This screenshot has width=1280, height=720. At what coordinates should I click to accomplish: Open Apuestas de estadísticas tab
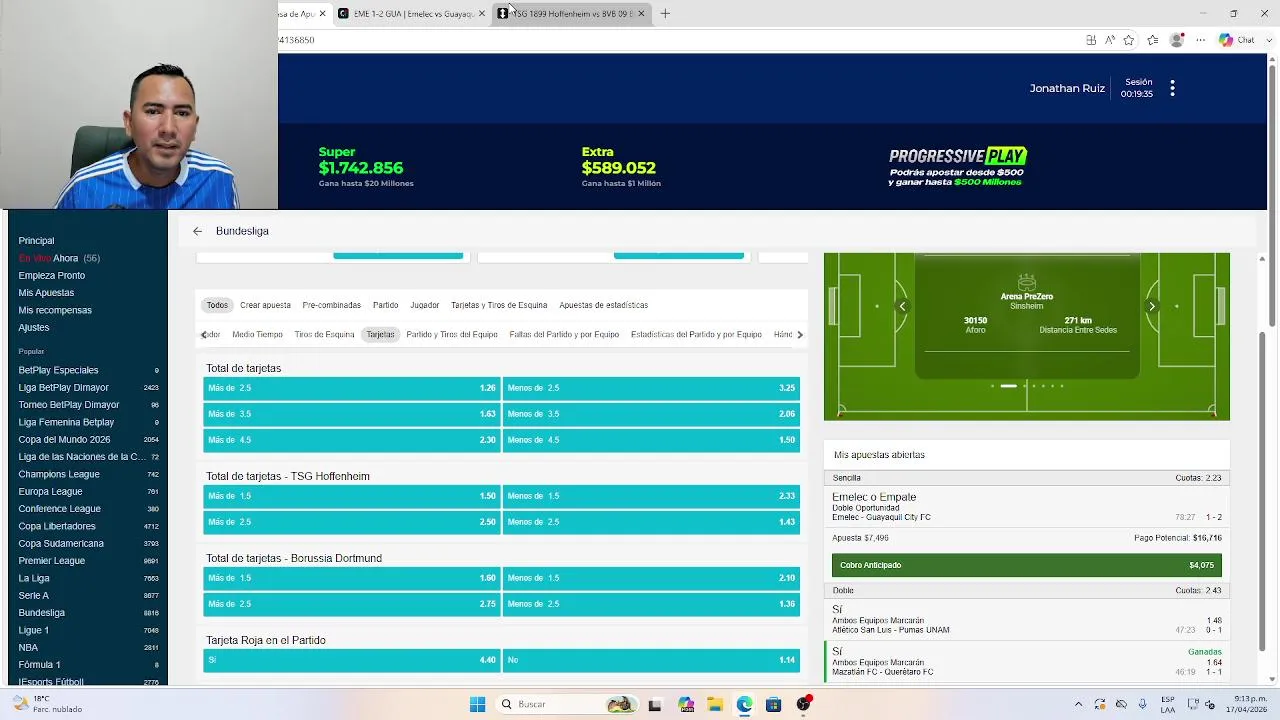pyautogui.click(x=603, y=305)
